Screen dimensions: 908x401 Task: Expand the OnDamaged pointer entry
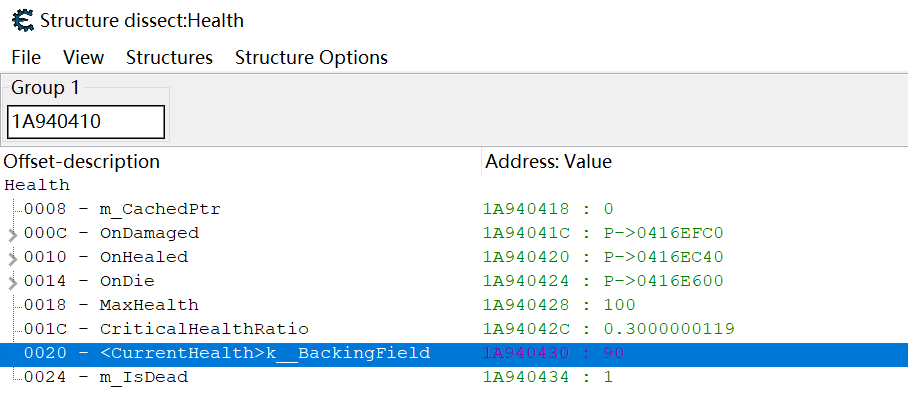(12, 234)
